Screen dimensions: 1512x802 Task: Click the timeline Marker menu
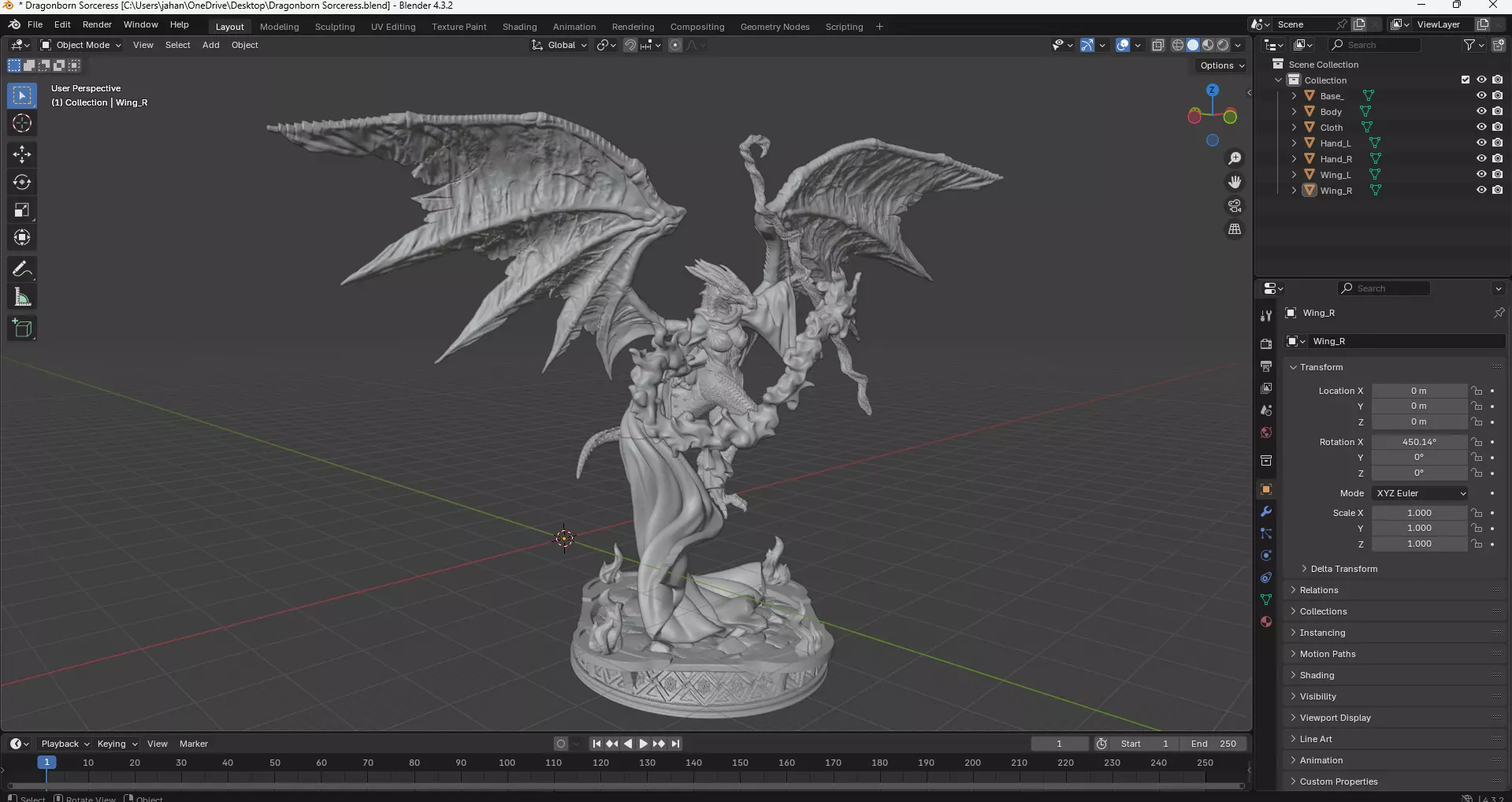coord(193,744)
